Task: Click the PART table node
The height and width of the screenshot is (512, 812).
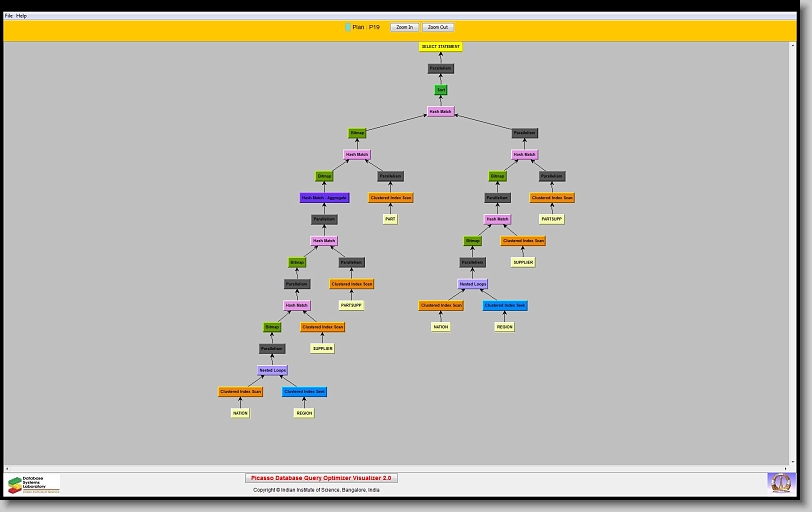Action: click(x=390, y=219)
